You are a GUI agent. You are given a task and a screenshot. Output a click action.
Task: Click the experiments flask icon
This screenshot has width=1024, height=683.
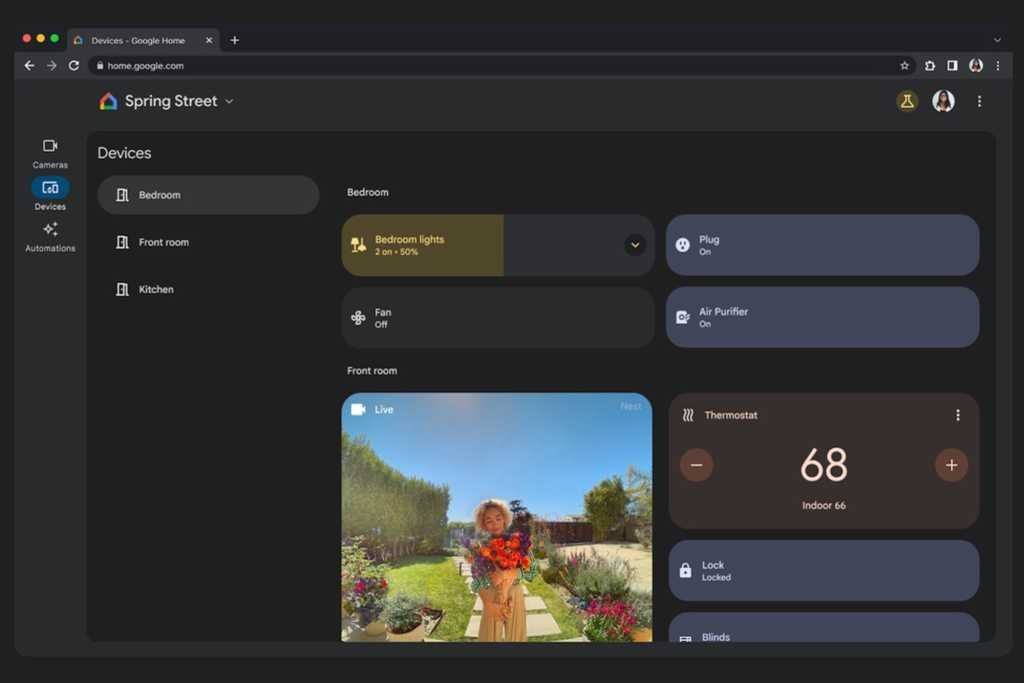point(907,101)
